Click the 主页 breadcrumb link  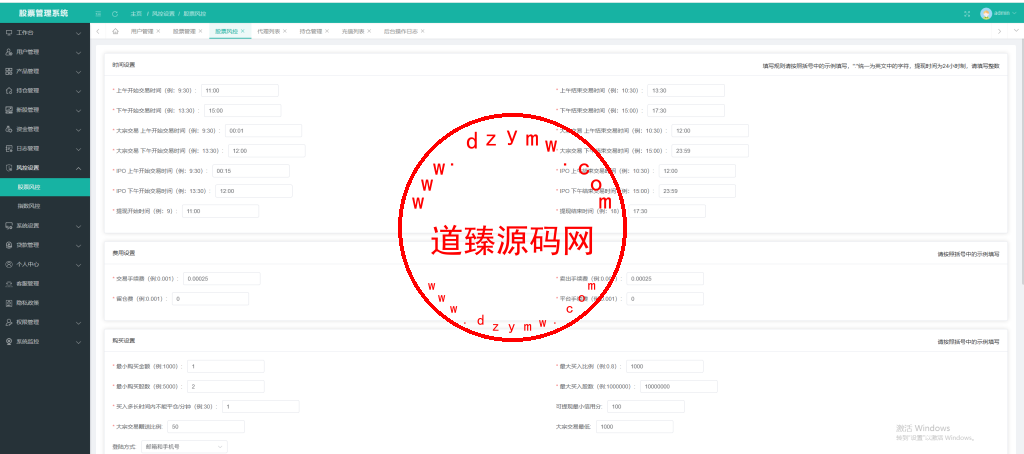tap(136, 14)
